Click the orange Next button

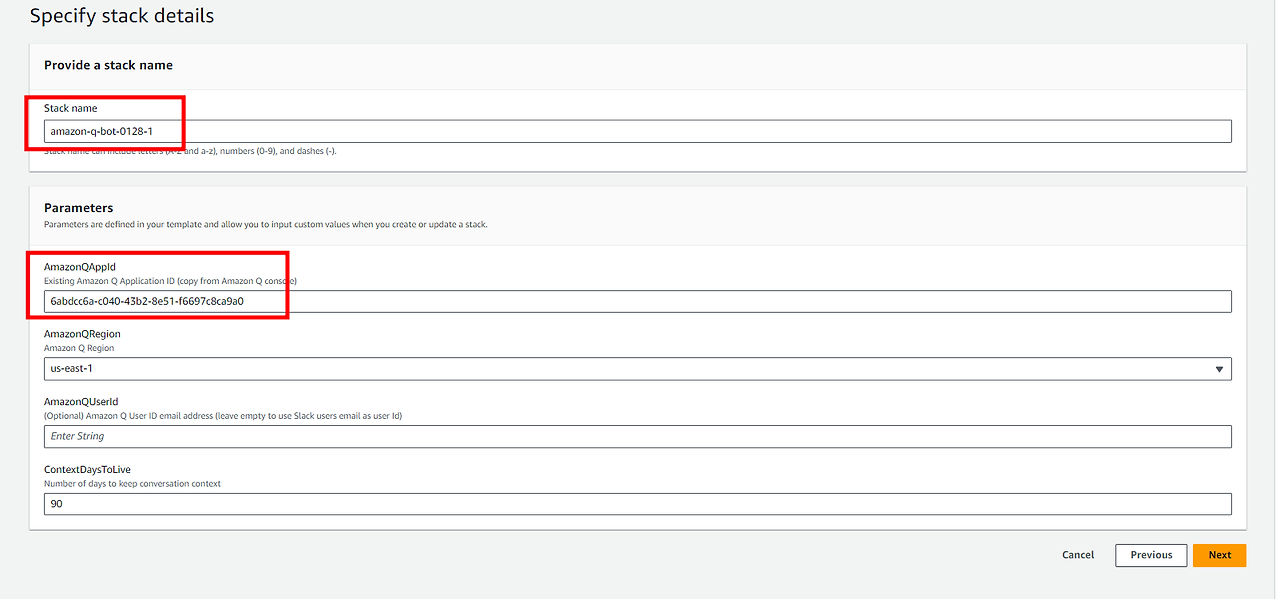1219,555
